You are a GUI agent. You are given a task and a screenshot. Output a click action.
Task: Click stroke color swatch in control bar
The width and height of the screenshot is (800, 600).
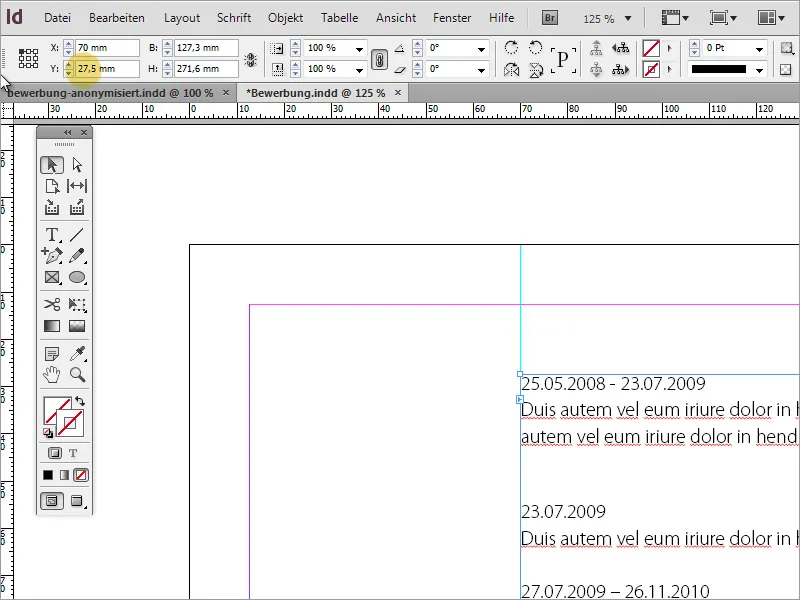[651, 69]
